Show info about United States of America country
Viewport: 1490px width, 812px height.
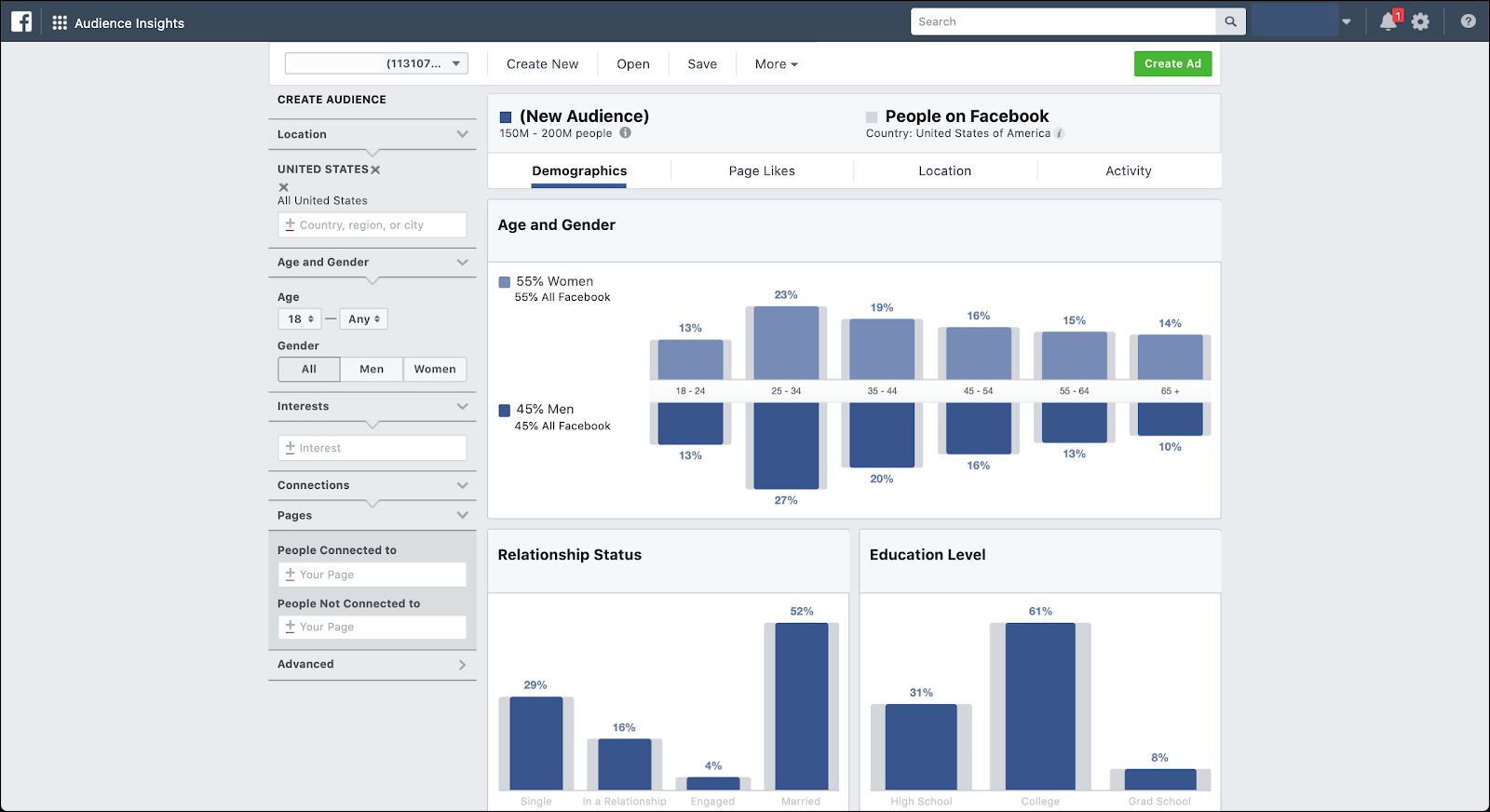(1059, 133)
